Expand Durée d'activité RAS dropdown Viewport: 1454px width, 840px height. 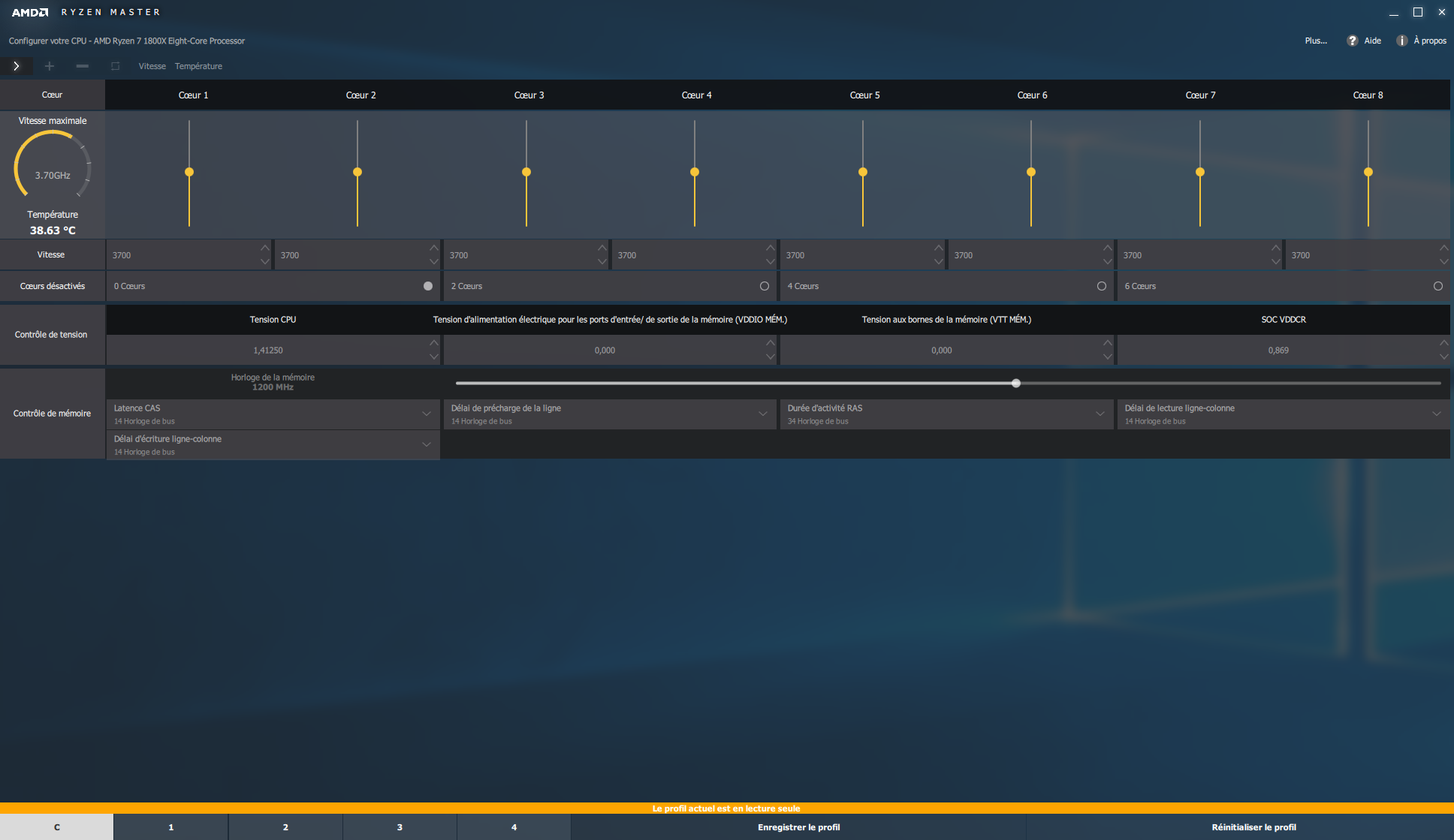pyautogui.click(x=1100, y=414)
